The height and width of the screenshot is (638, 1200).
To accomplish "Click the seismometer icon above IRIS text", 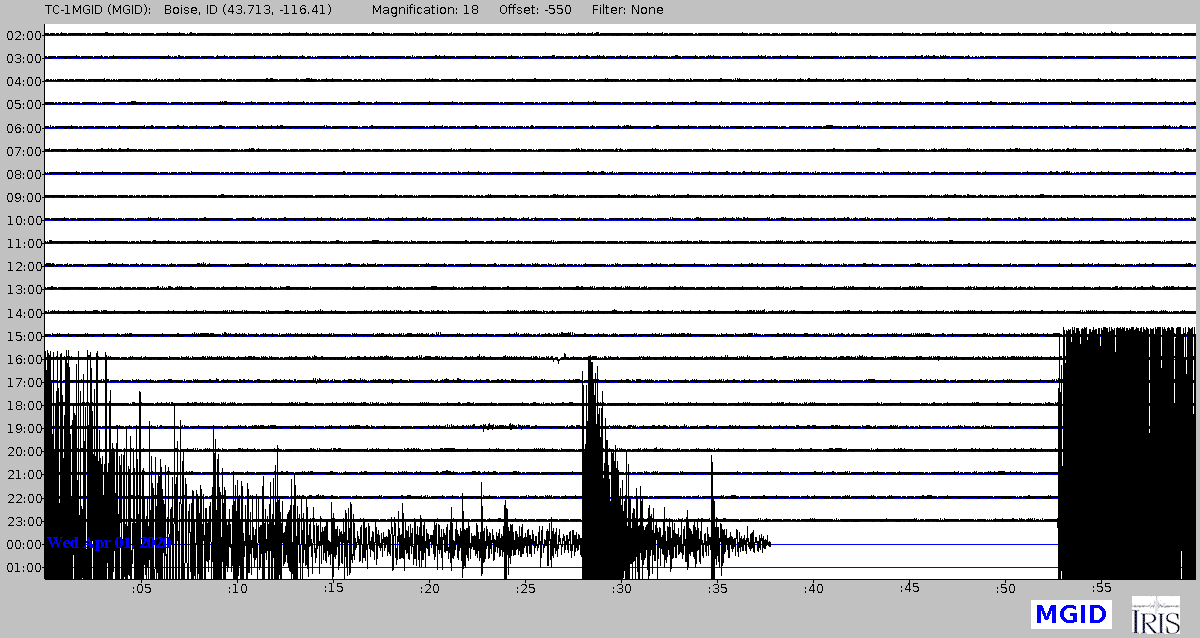I will click(1155, 606).
